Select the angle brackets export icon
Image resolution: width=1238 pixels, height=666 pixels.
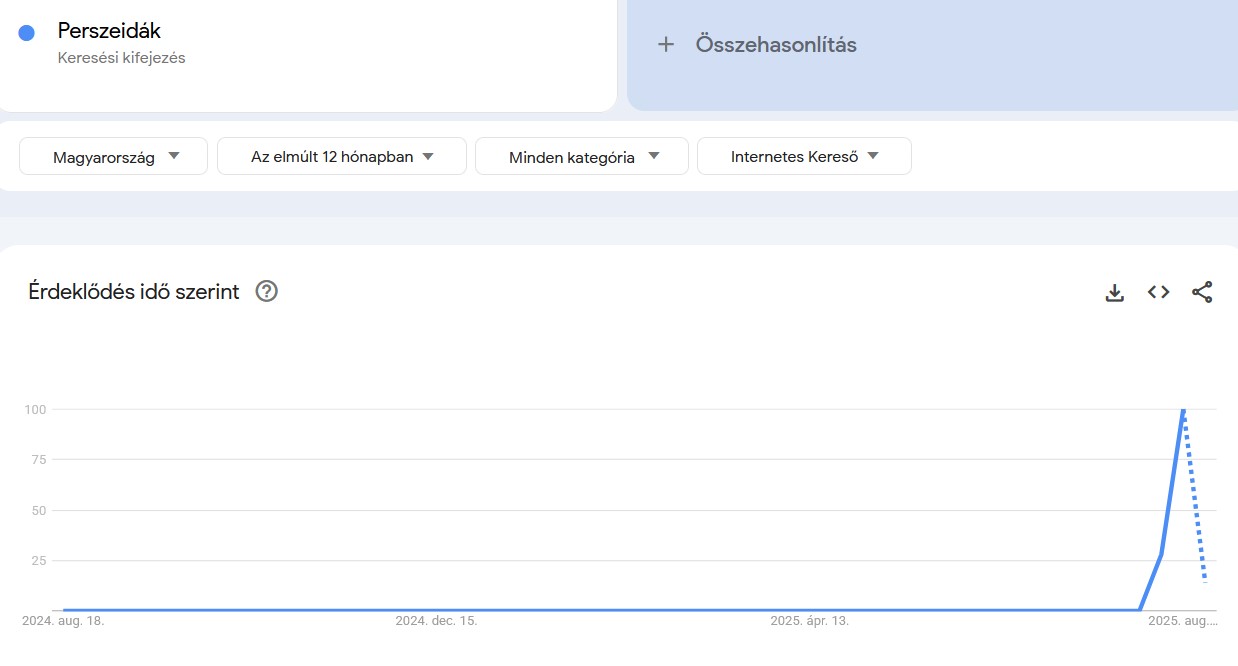[1158, 292]
